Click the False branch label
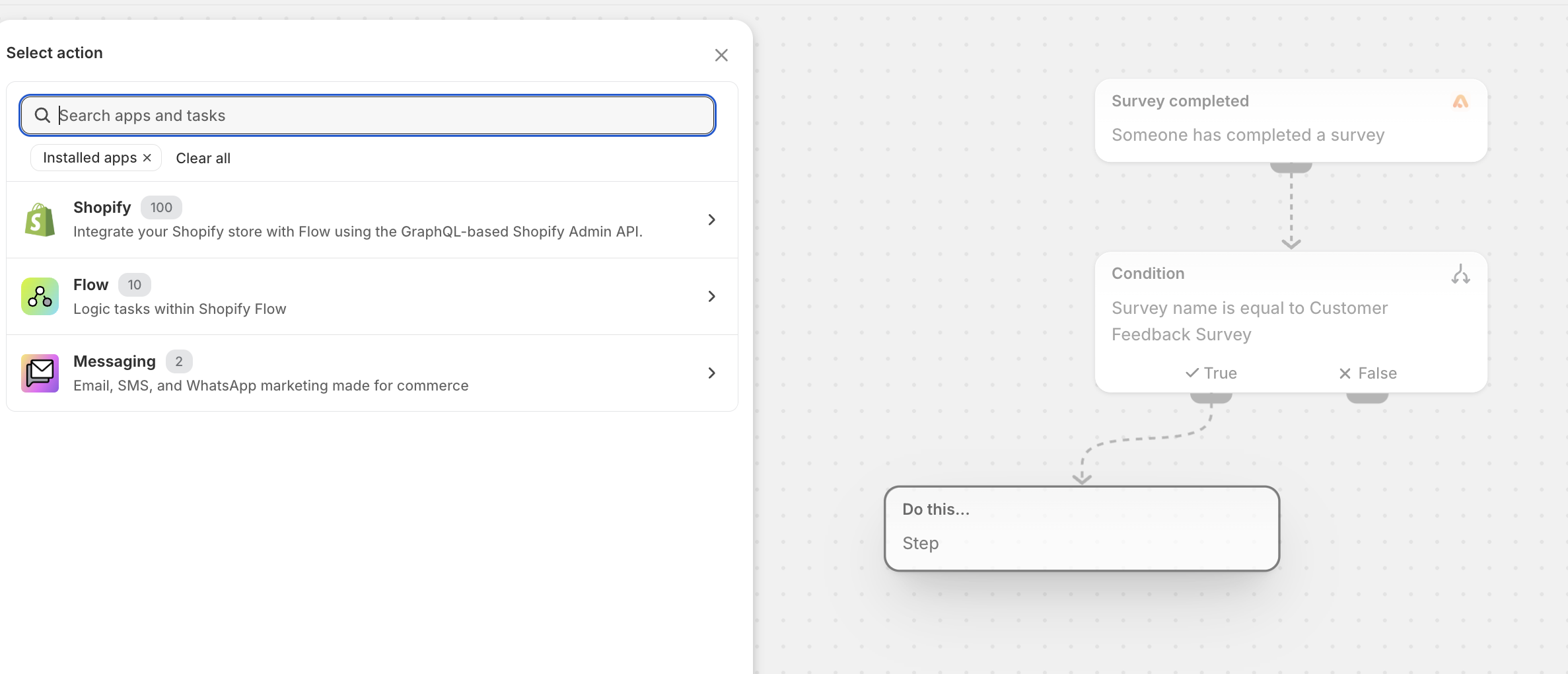The width and height of the screenshot is (1568, 674). [1377, 373]
